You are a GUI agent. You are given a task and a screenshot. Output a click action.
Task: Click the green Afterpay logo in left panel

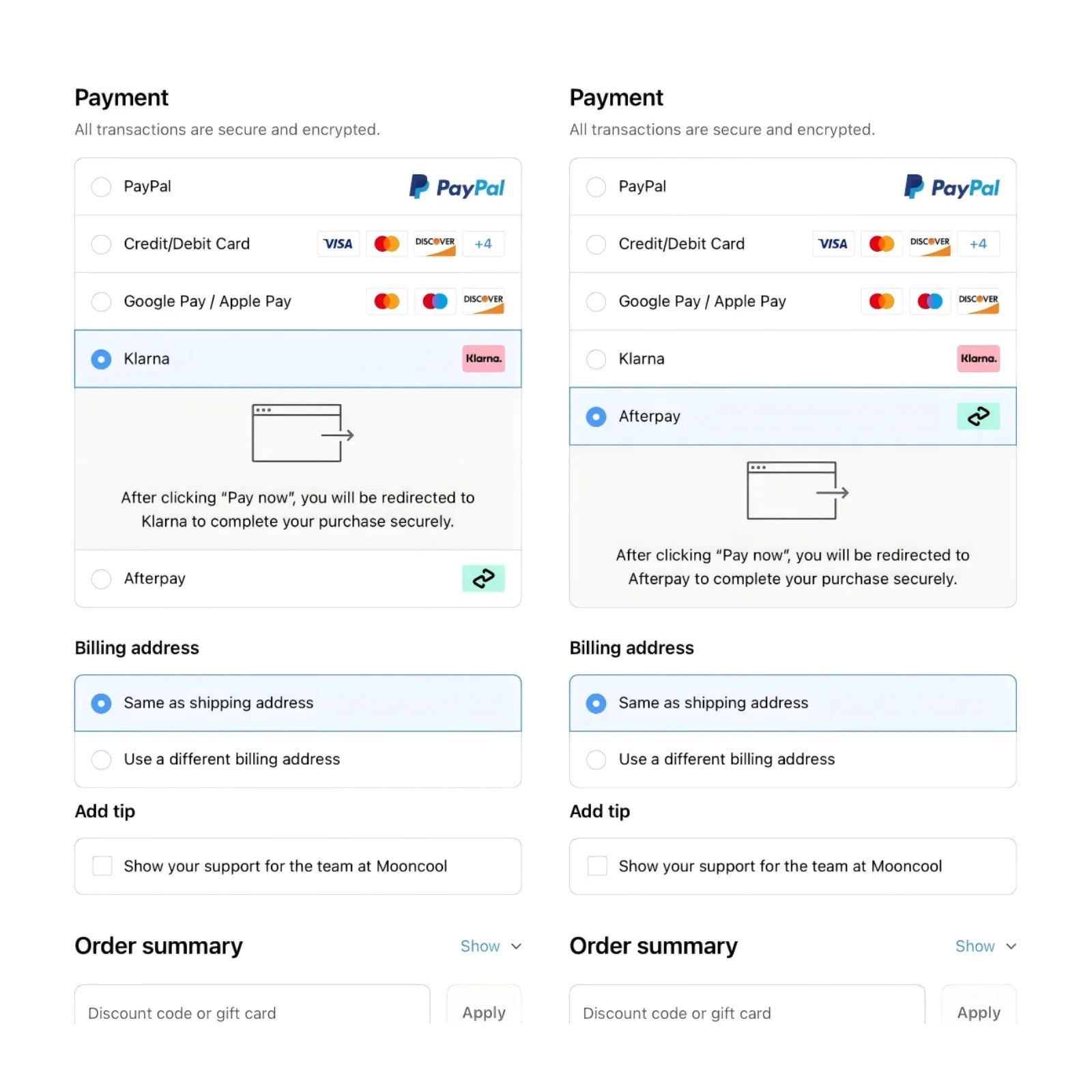point(483,578)
